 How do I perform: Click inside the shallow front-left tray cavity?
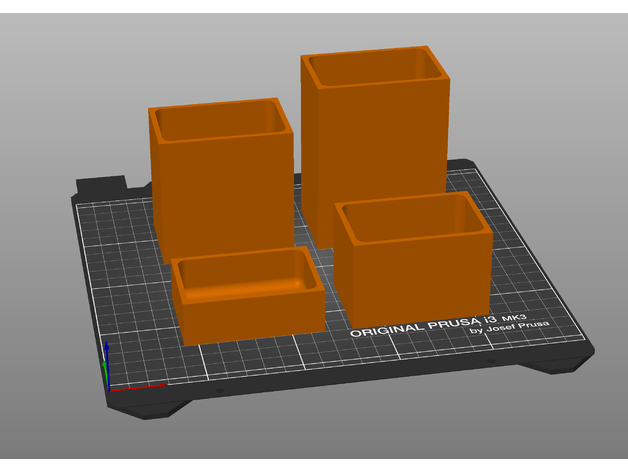tap(243, 272)
